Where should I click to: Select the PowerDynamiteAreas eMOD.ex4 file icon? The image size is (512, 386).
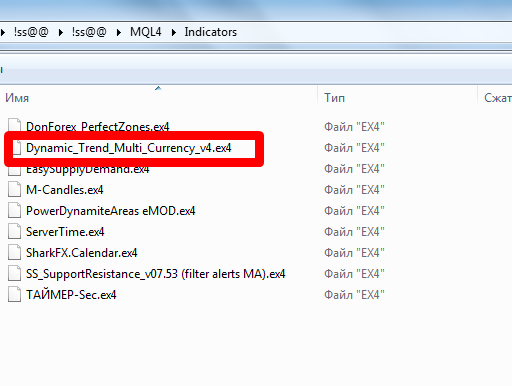pos(14,210)
